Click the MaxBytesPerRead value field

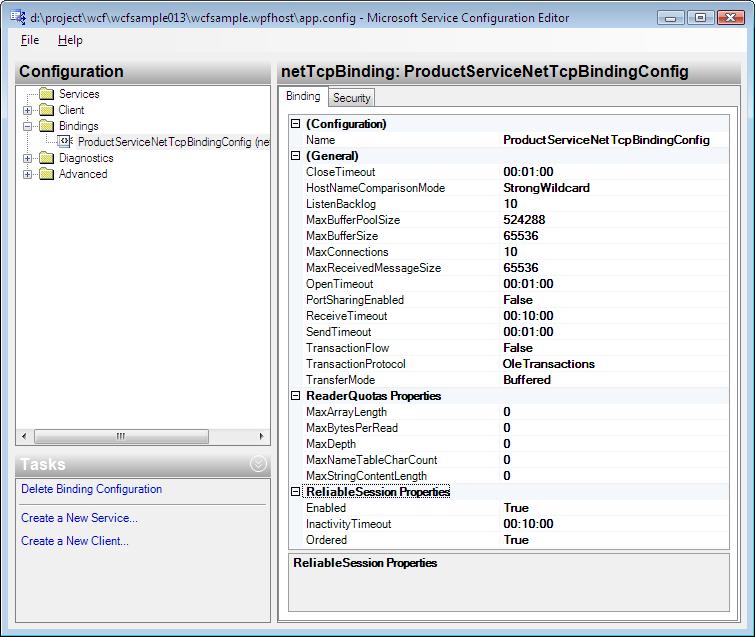pyautogui.click(x=615, y=428)
